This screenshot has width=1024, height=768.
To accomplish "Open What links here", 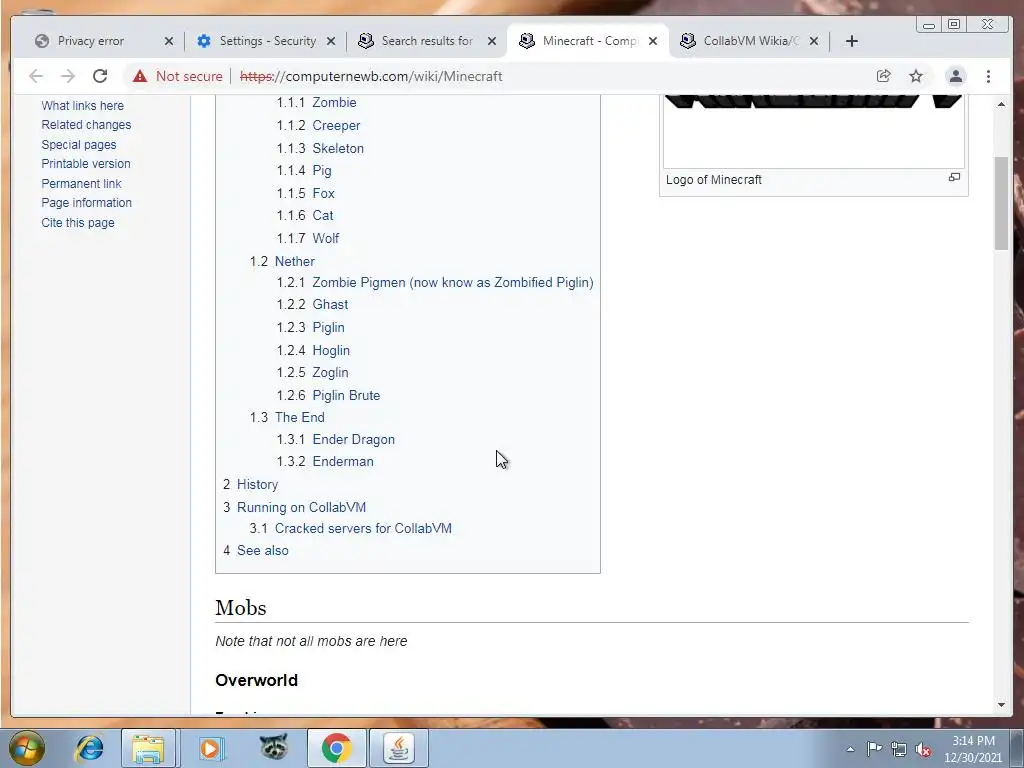I will (x=82, y=106).
